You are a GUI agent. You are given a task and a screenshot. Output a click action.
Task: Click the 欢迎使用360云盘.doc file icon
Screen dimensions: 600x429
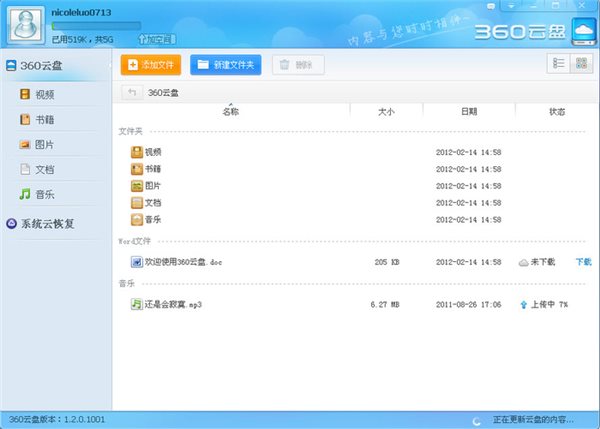(x=137, y=262)
